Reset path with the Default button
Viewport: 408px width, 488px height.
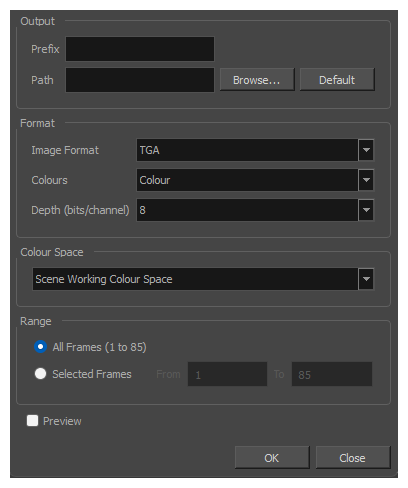(337, 80)
